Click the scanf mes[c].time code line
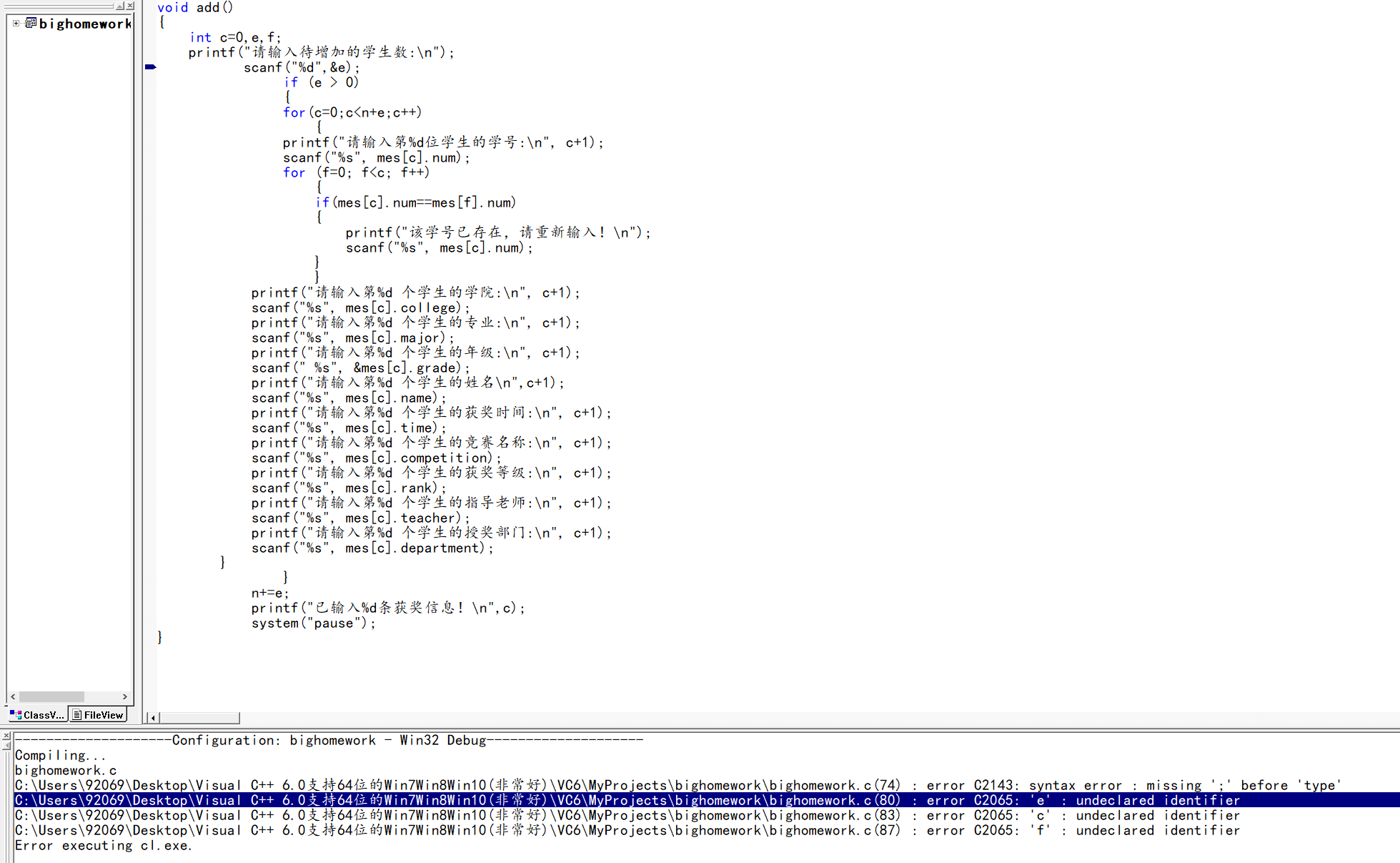This screenshot has width=1400, height=863. 349,428
